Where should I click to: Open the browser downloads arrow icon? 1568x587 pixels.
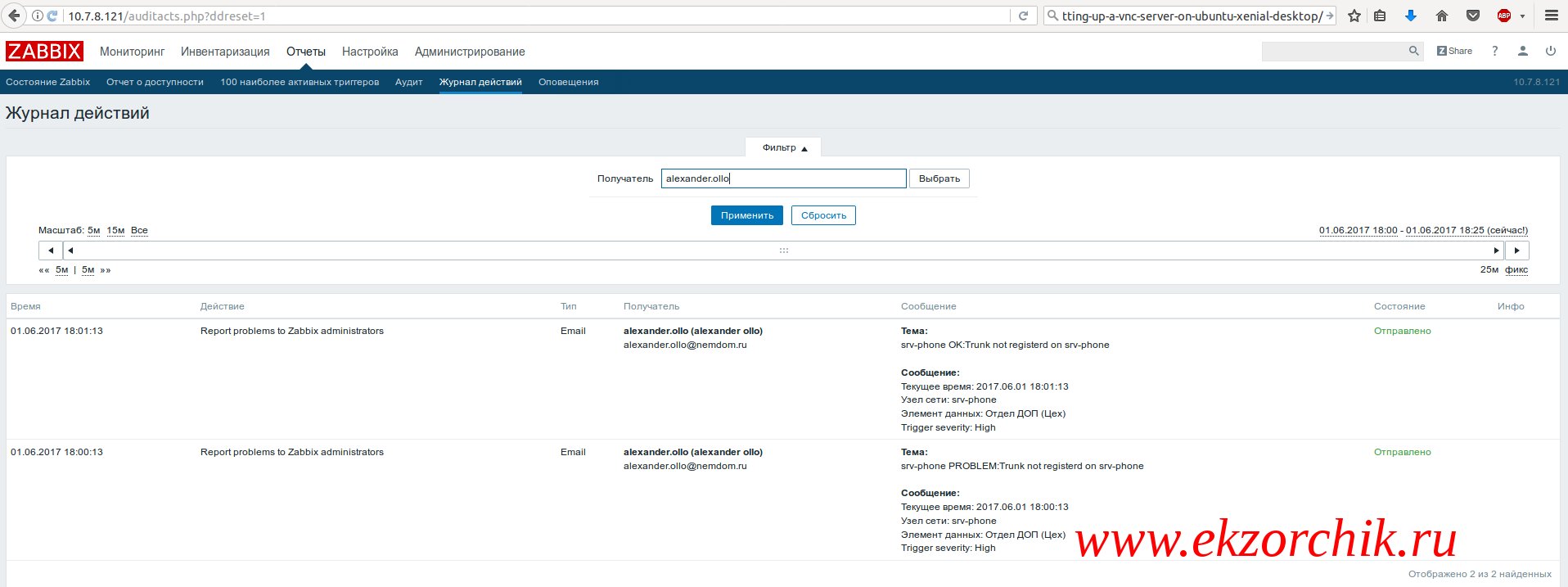[x=1410, y=16]
